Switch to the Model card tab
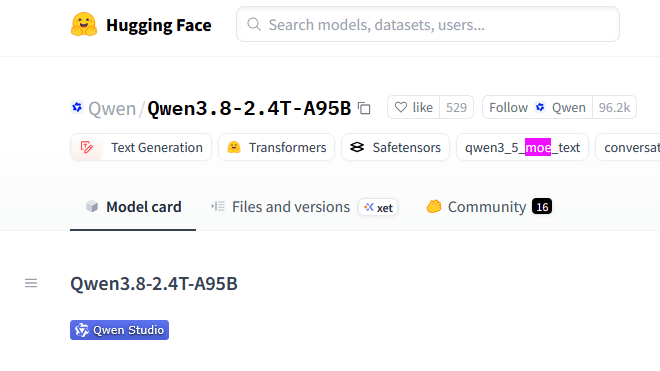 click(133, 207)
